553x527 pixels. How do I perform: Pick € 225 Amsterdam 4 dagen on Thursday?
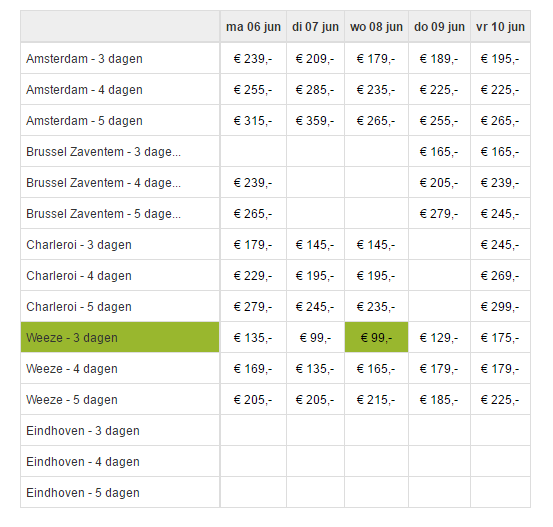click(x=439, y=90)
